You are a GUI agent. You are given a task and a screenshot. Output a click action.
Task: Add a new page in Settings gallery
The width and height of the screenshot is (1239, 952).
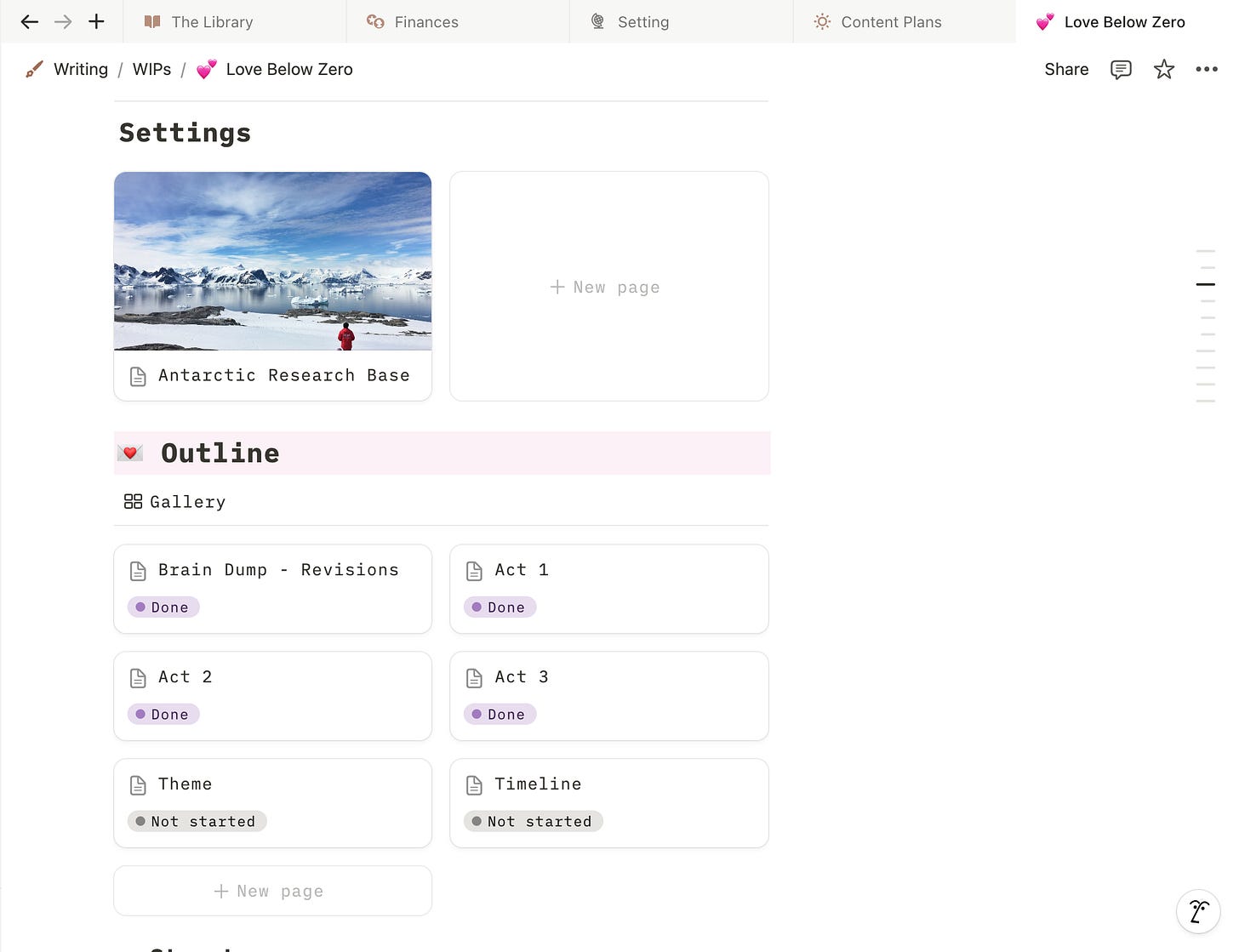[609, 287]
